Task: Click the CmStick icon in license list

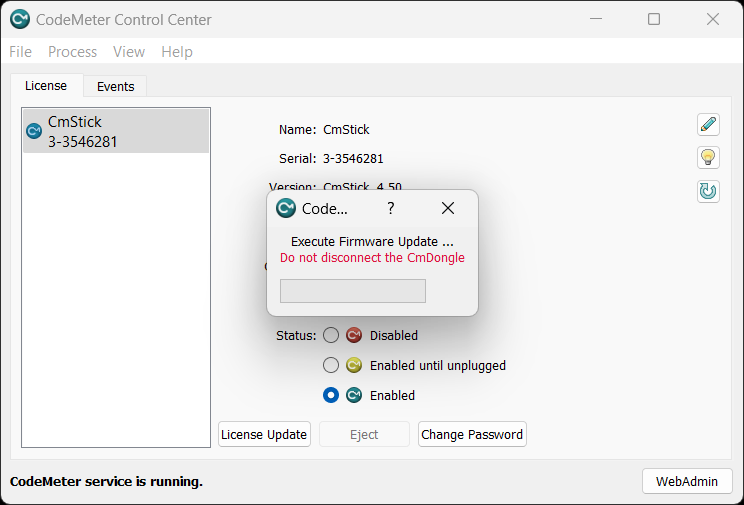Action: (34, 131)
